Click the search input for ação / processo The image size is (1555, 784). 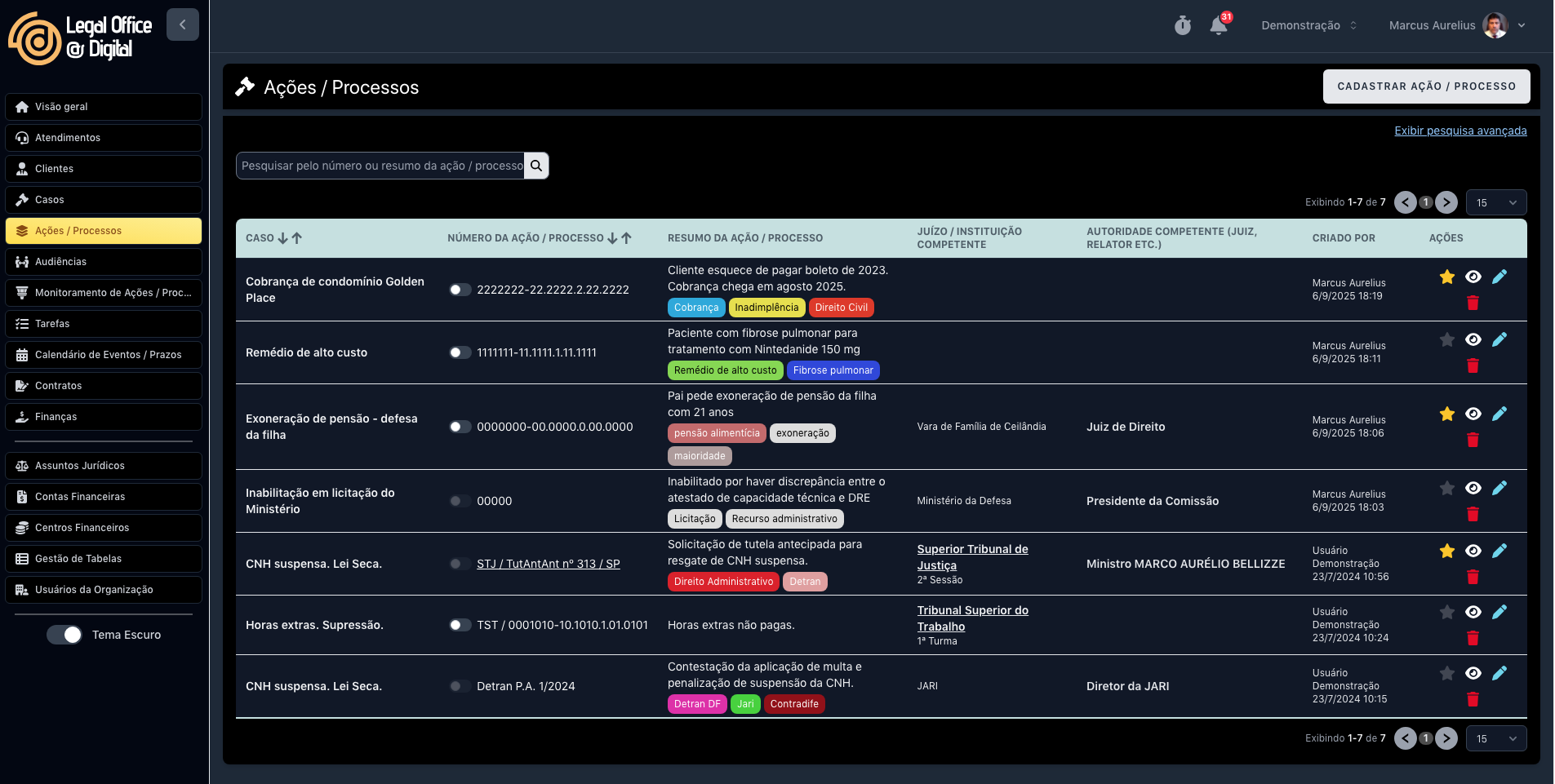click(x=381, y=166)
